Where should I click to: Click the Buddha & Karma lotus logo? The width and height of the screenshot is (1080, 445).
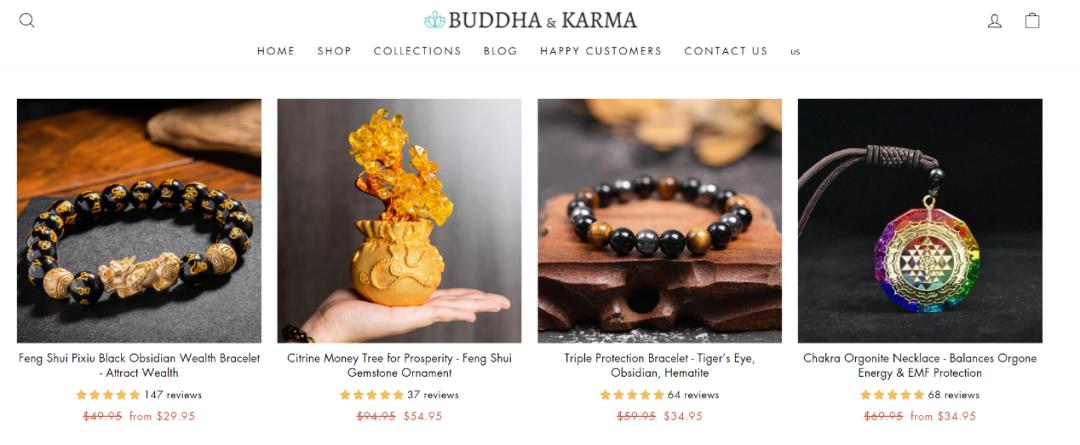click(x=530, y=20)
